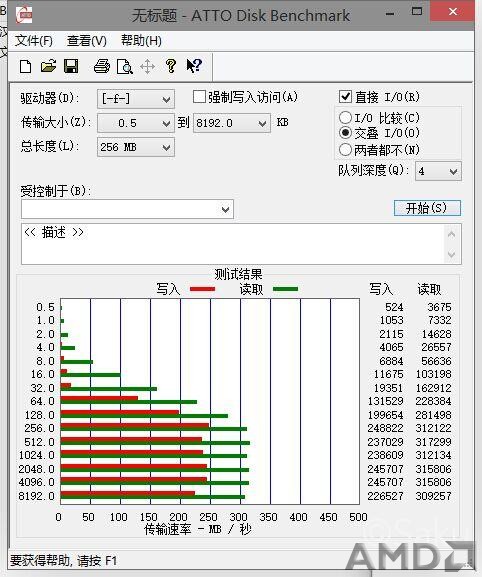Click the green 读取 legend swatch

pyautogui.click(x=286, y=289)
